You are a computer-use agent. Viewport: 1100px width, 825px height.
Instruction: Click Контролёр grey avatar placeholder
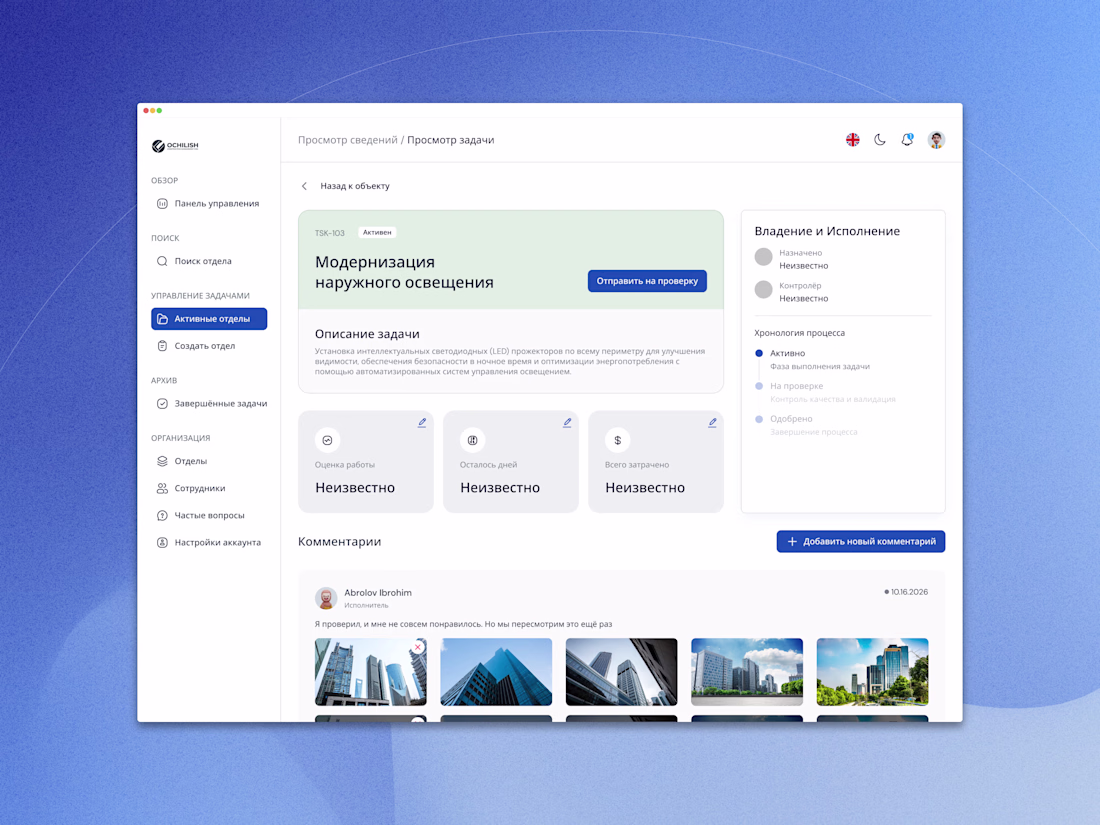coord(763,289)
